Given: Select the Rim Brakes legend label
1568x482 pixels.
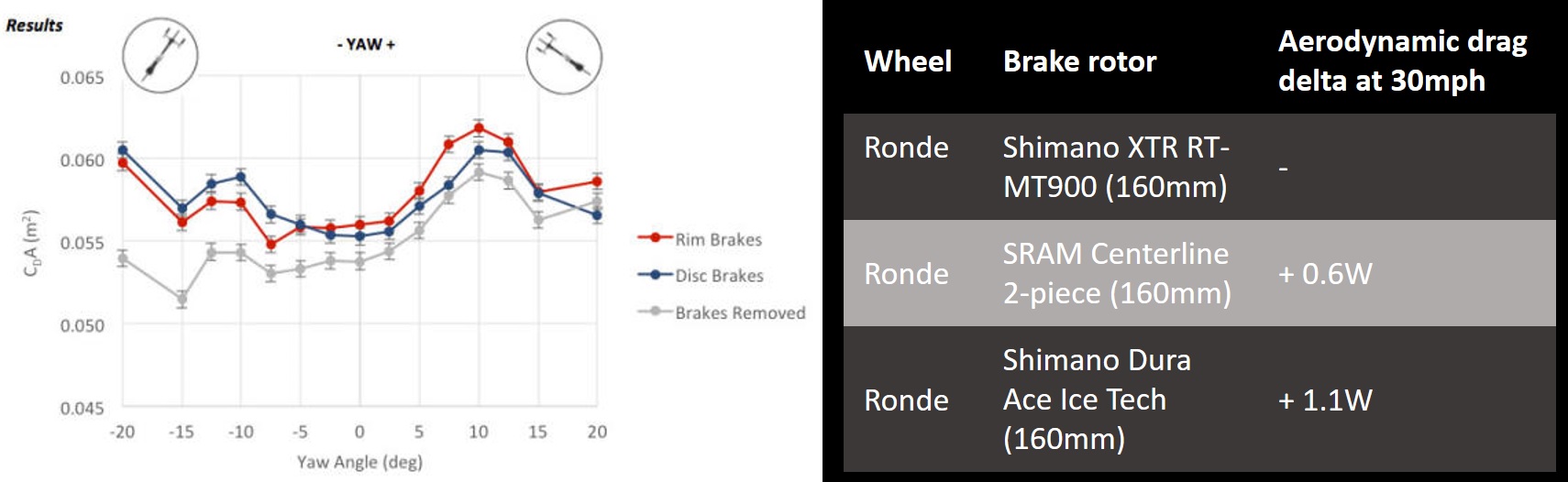Looking at the screenshot, I should click(x=718, y=240).
